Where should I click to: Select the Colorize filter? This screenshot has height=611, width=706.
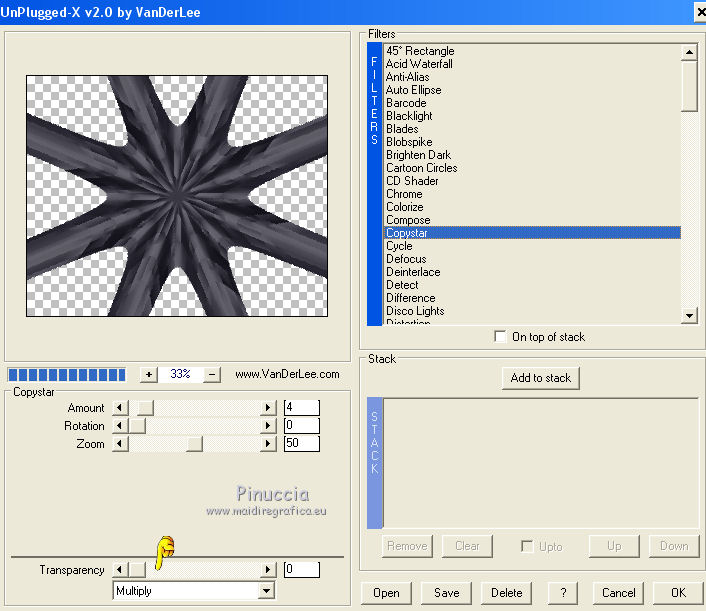pos(532,207)
